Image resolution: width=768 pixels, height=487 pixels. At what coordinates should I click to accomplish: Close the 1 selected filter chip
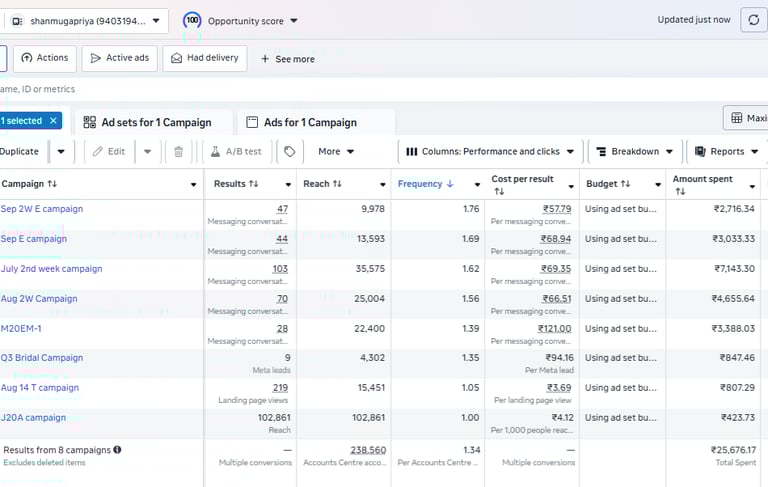(x=53, y=121)
